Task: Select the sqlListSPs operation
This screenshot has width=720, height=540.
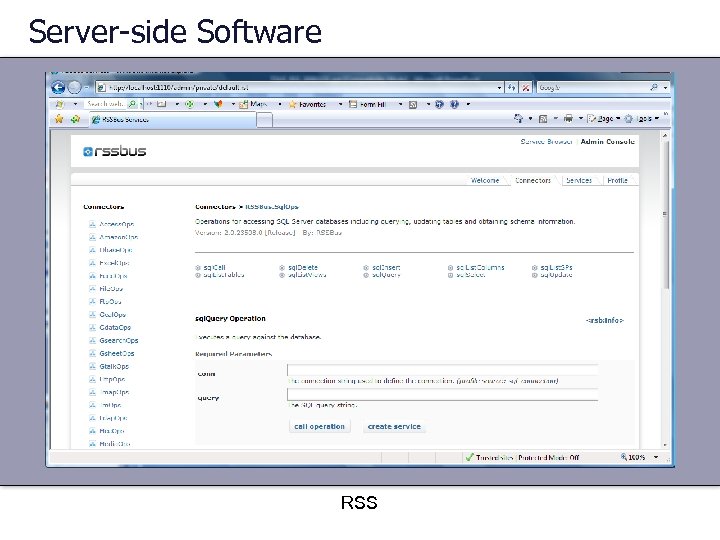Action: tap(557, 267)
